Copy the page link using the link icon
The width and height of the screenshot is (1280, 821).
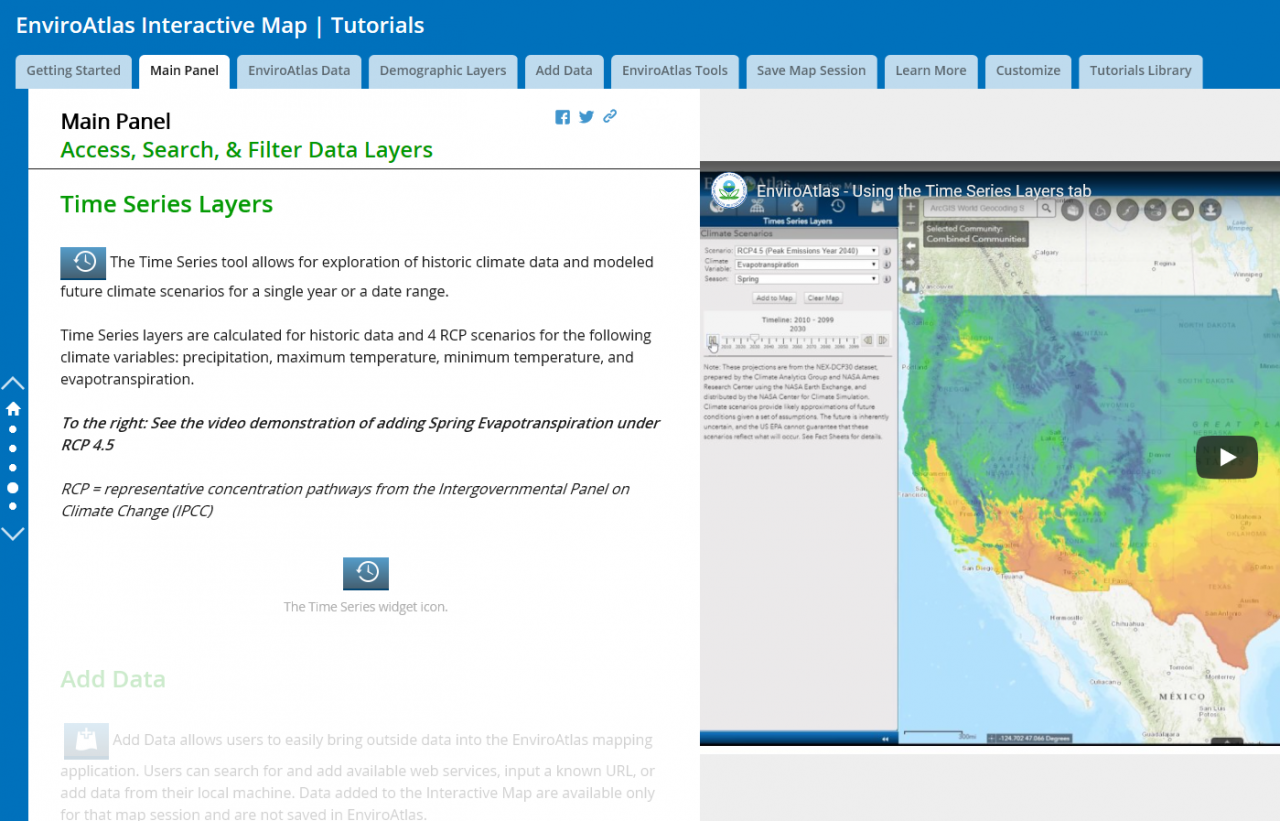pos(610,116)
